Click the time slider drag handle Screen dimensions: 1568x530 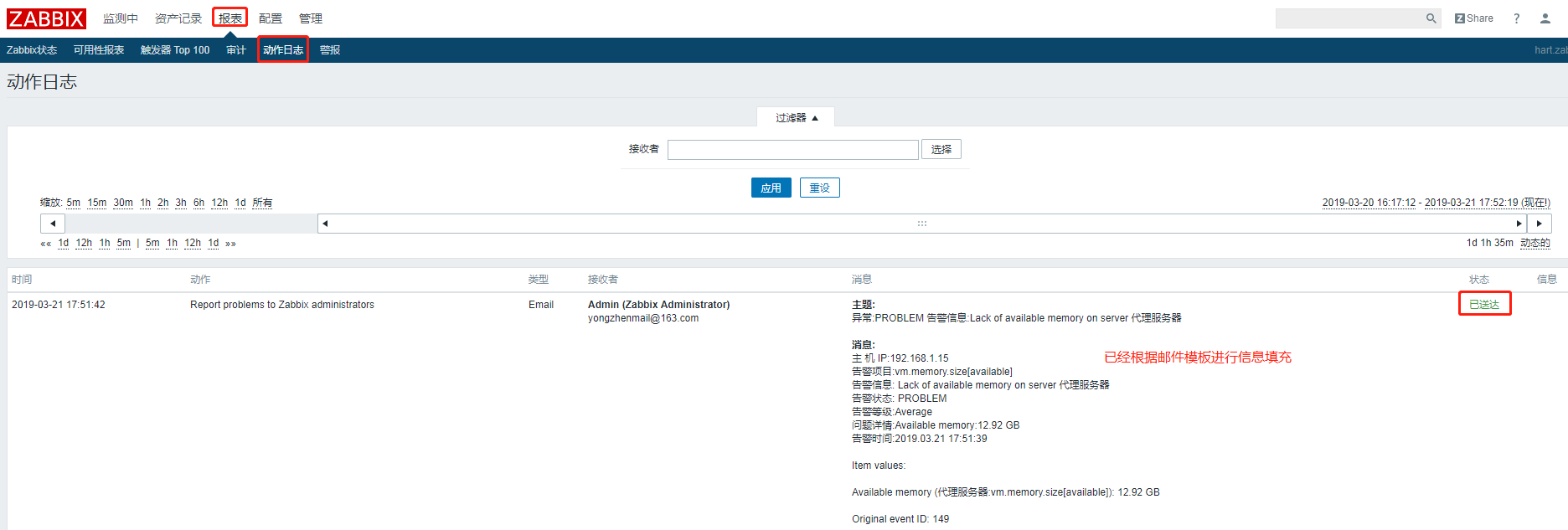point(921,224)
